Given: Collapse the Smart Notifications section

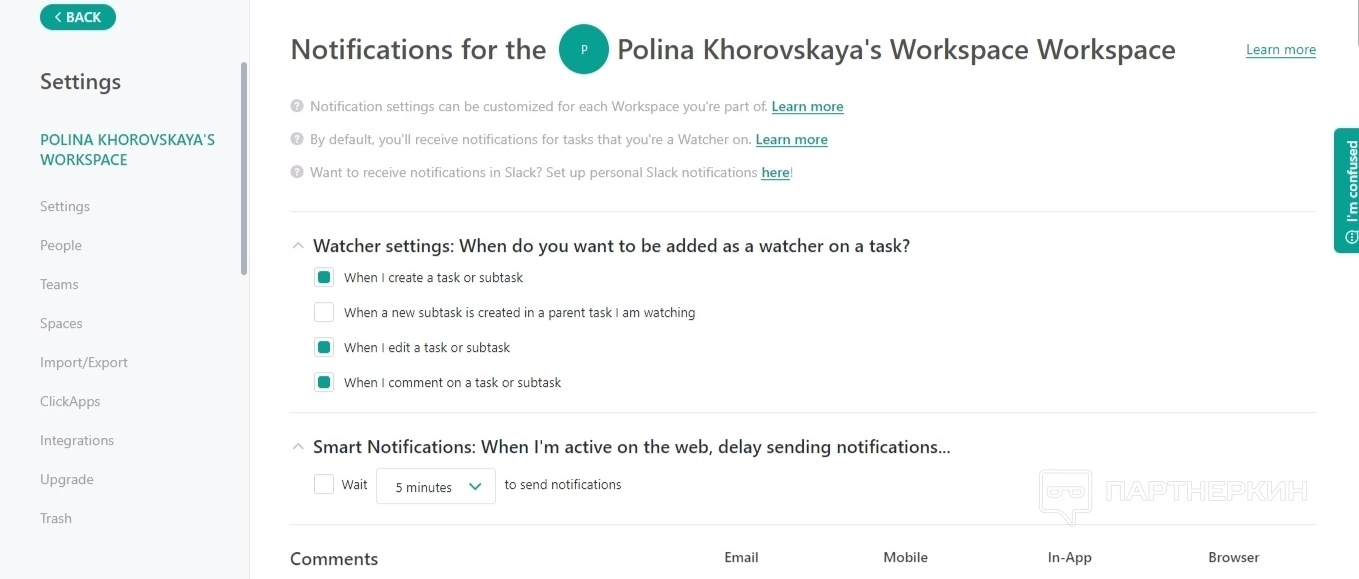Looking at the screenshot, I should click(297, 447).
